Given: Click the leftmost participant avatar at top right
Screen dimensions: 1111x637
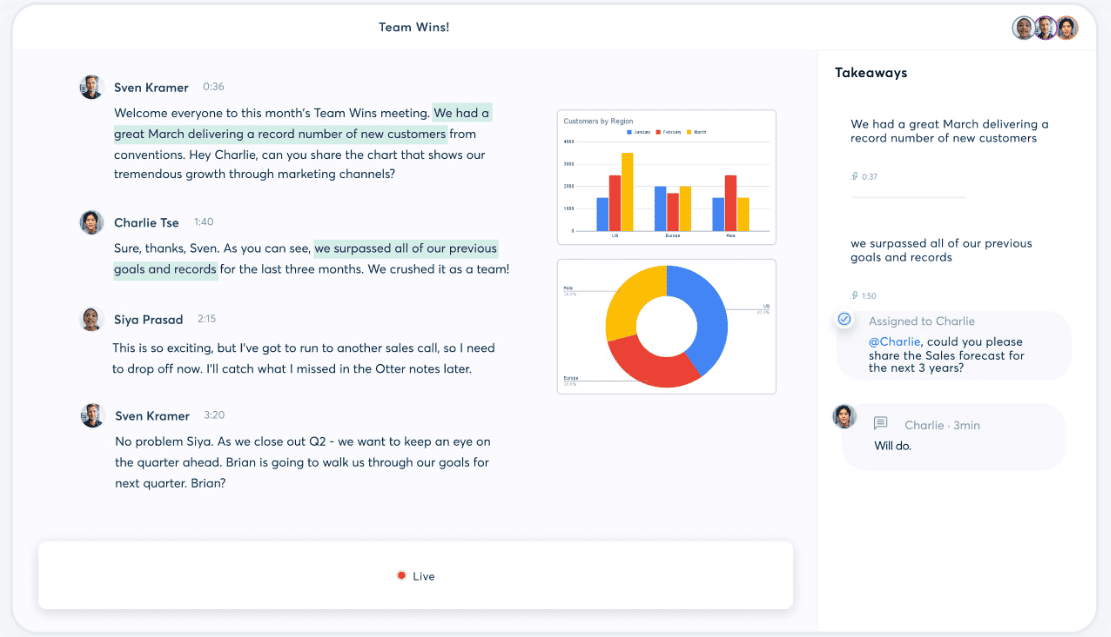Looking at the screenshot, I should click(x=1023, y=28).
